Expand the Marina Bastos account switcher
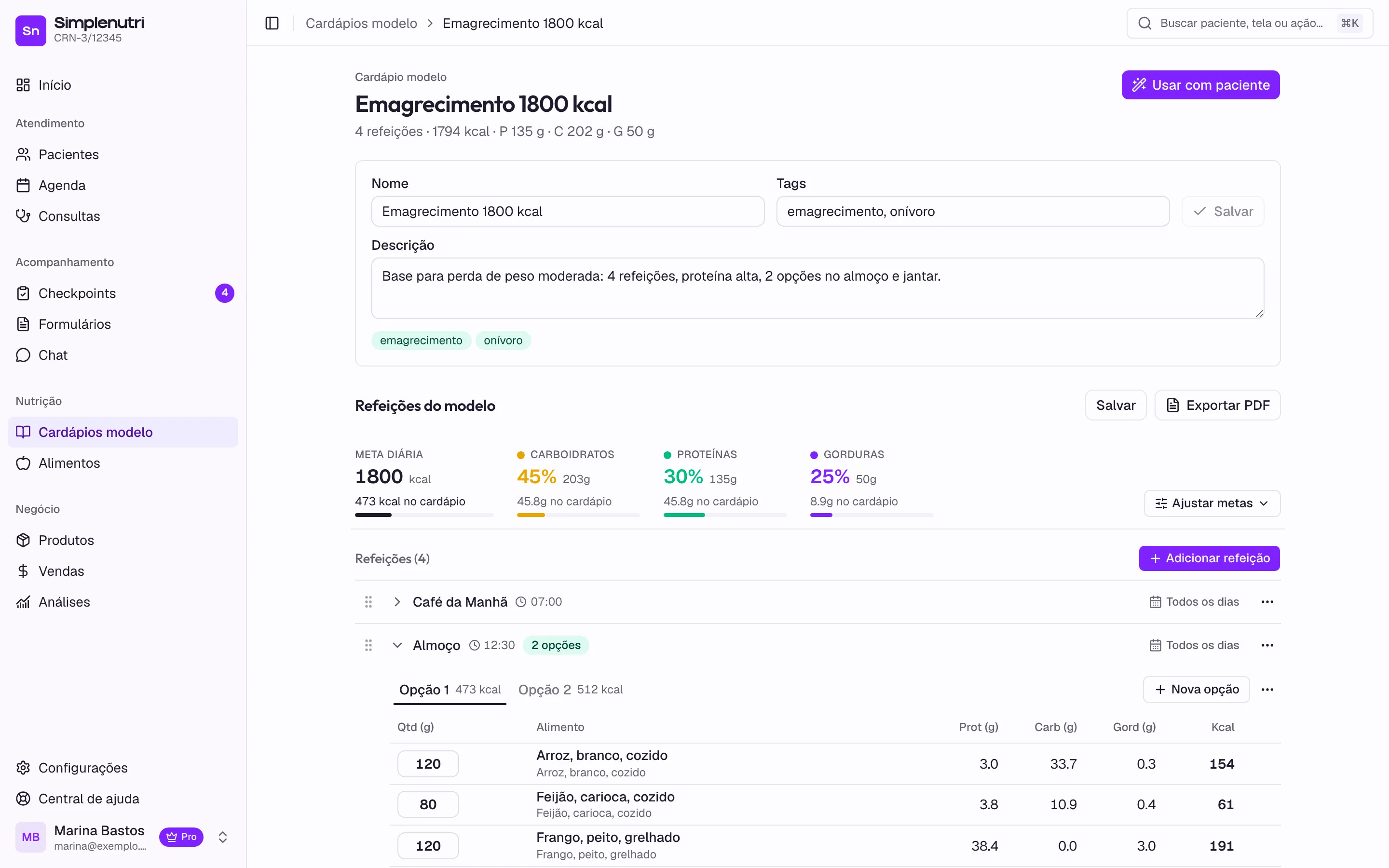Image resolution: width=1389 pixels, height=868 pixels. 223,837
